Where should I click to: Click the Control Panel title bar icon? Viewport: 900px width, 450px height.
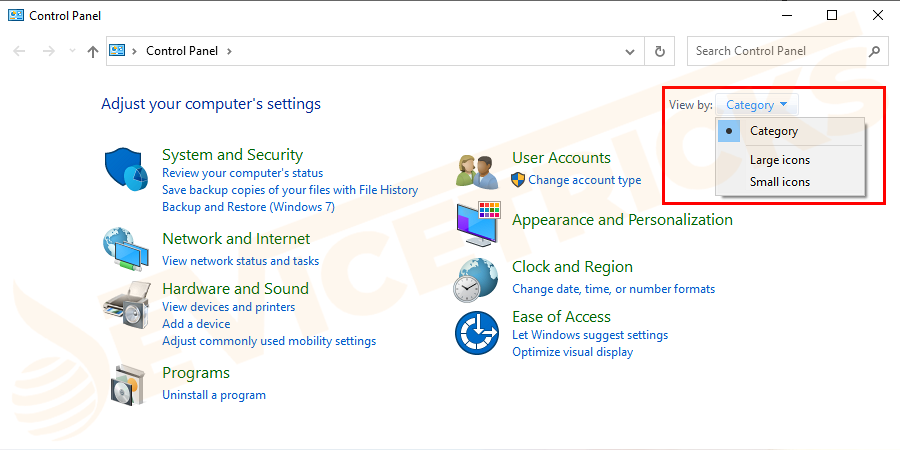[x=15, y=15]
